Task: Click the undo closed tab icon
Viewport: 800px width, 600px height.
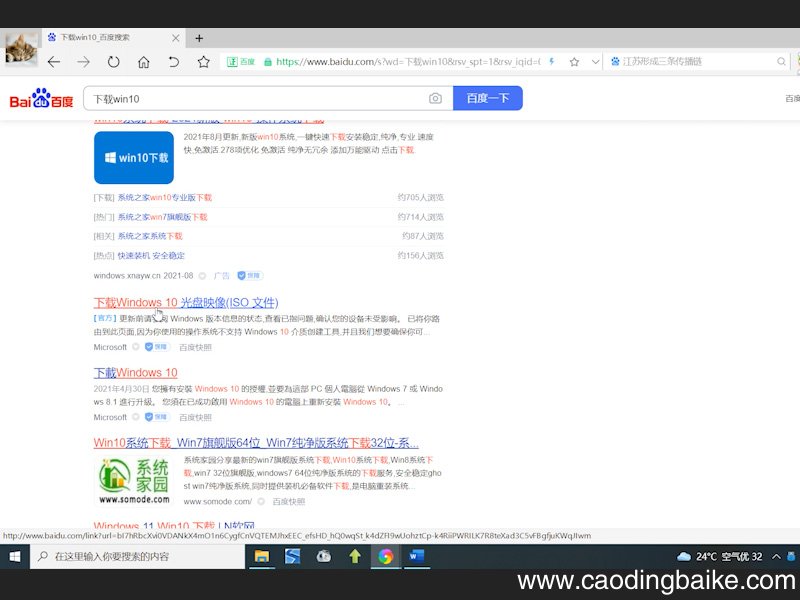Action: click(173, 62)
